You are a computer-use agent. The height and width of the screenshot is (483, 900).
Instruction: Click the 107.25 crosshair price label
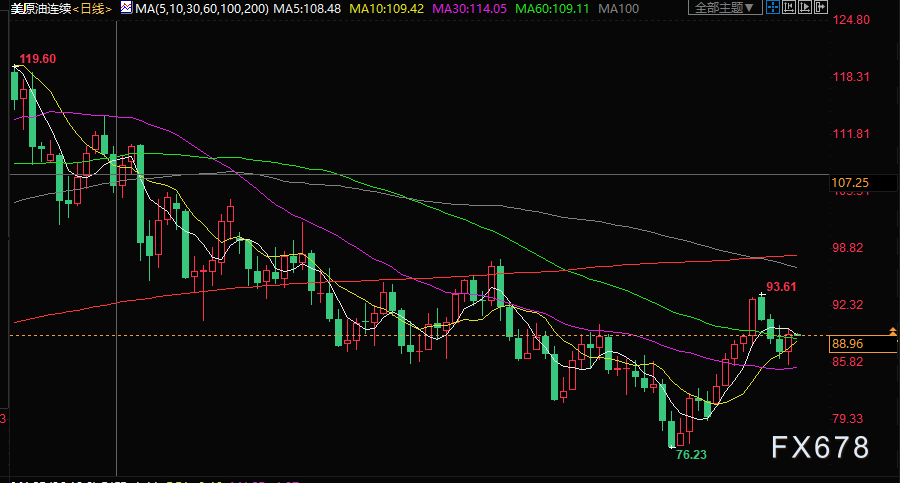pos(852,183)
